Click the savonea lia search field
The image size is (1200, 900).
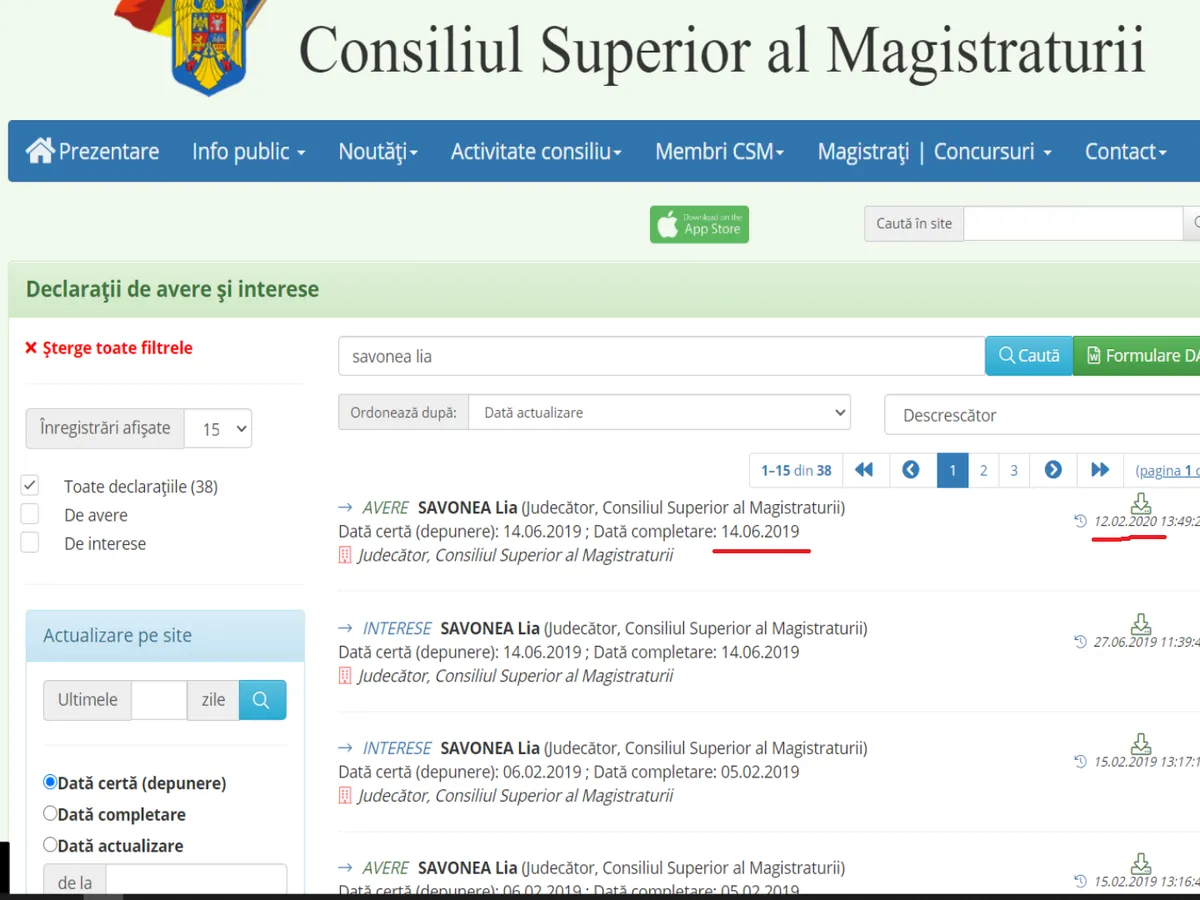pos(660,356)
